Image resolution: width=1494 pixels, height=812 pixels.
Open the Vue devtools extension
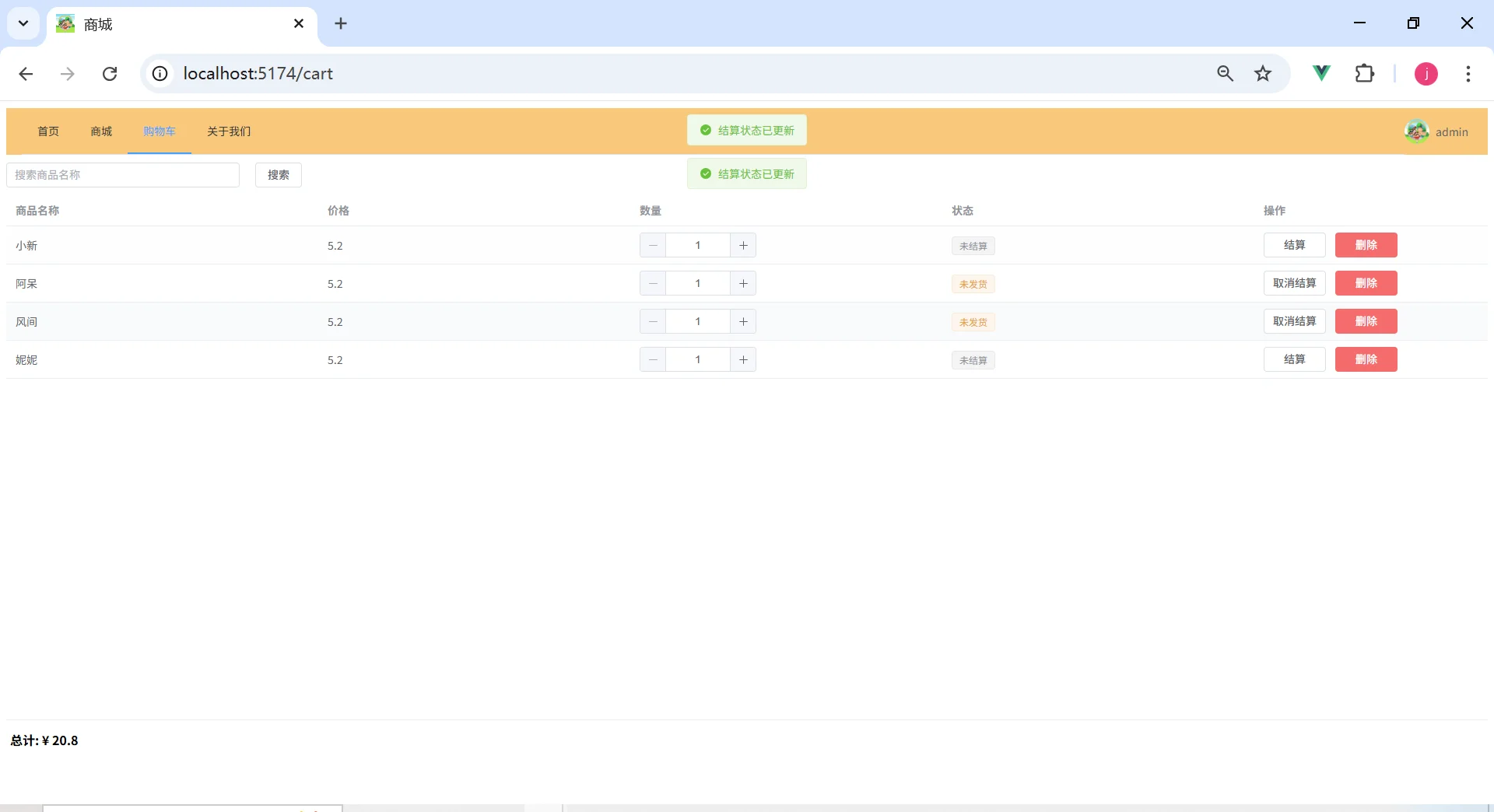pos(1321,73)
